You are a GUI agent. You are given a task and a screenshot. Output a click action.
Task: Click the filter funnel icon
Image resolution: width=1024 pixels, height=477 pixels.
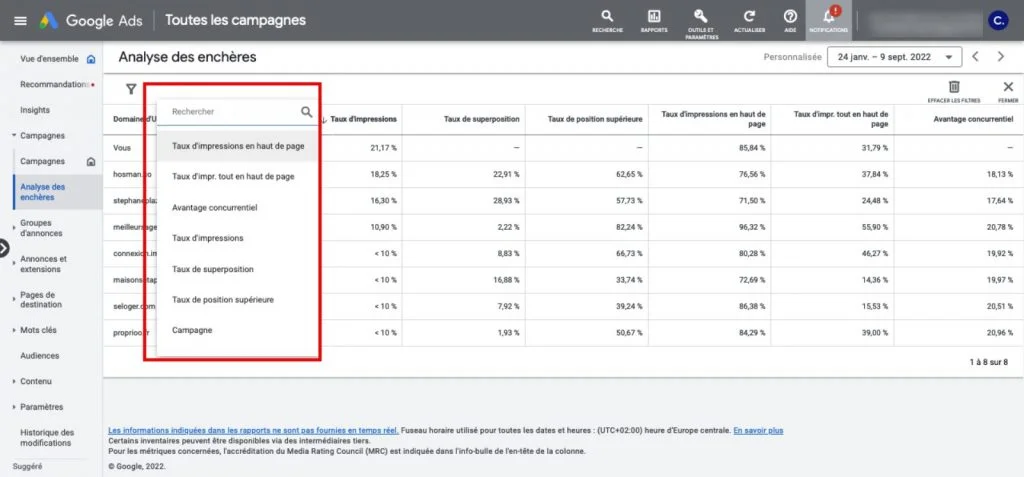coord(131,89)
